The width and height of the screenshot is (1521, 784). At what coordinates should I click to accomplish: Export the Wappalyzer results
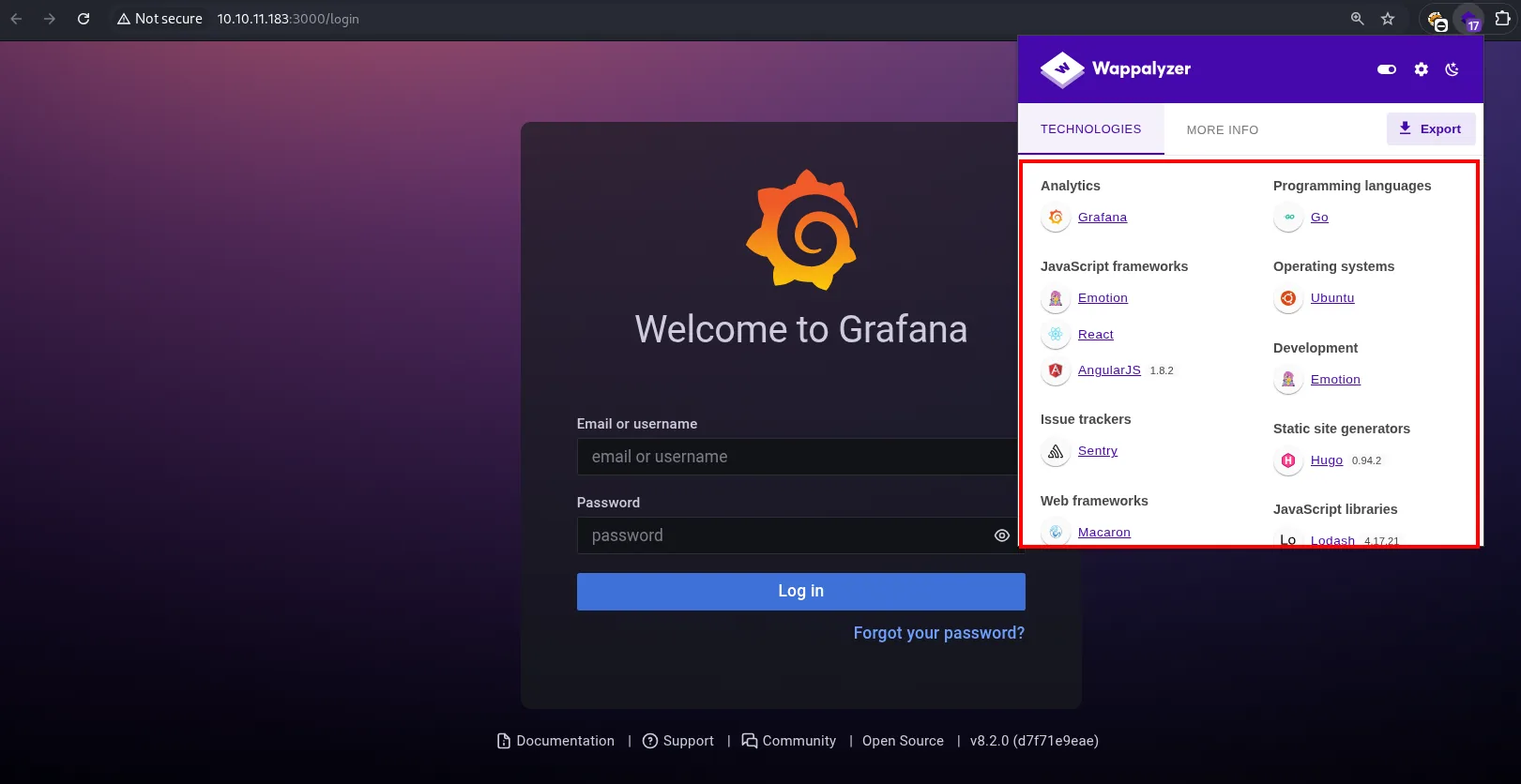coord(1431,129)
